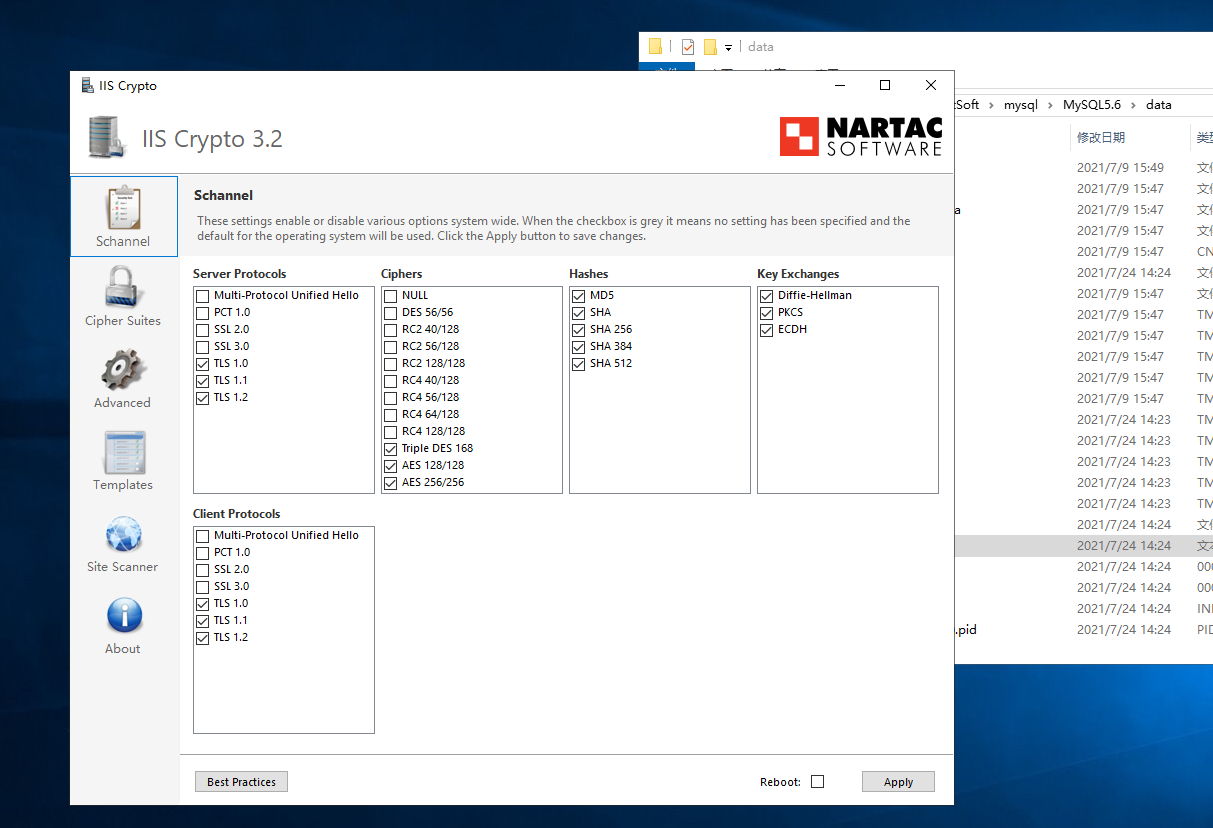
Task: Toggle the SHA 256 hash
Action: [x=579, y=330]
